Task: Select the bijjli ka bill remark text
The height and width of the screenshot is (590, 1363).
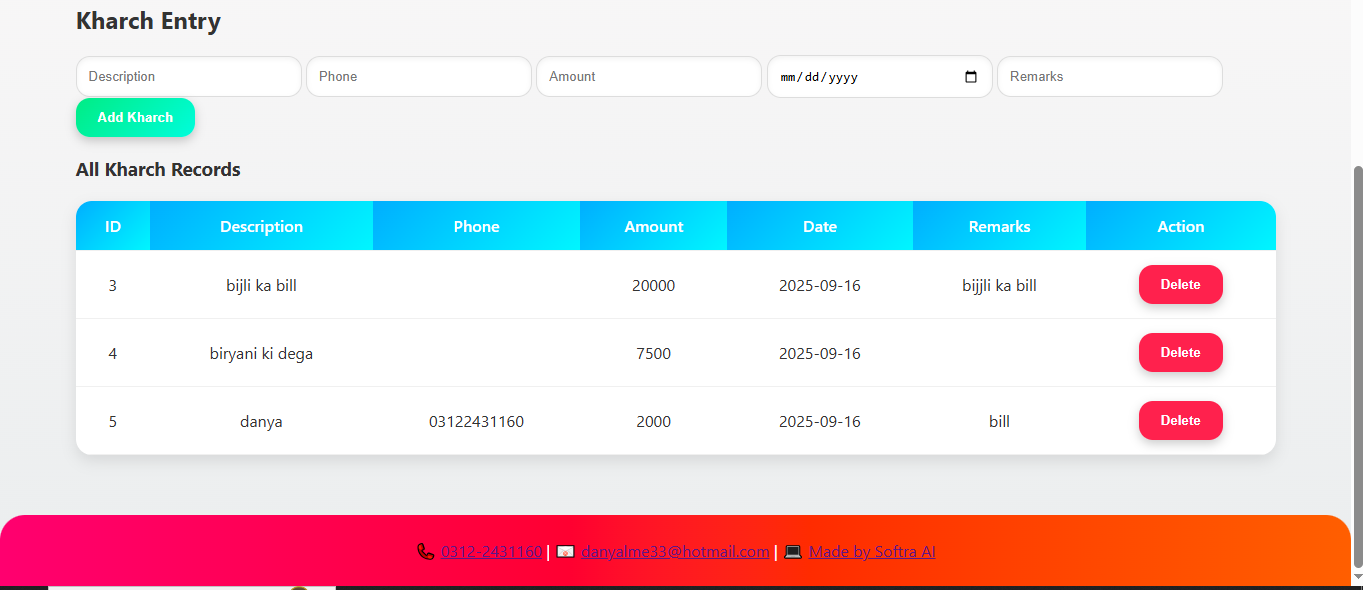Action: [x=998, y=284]
